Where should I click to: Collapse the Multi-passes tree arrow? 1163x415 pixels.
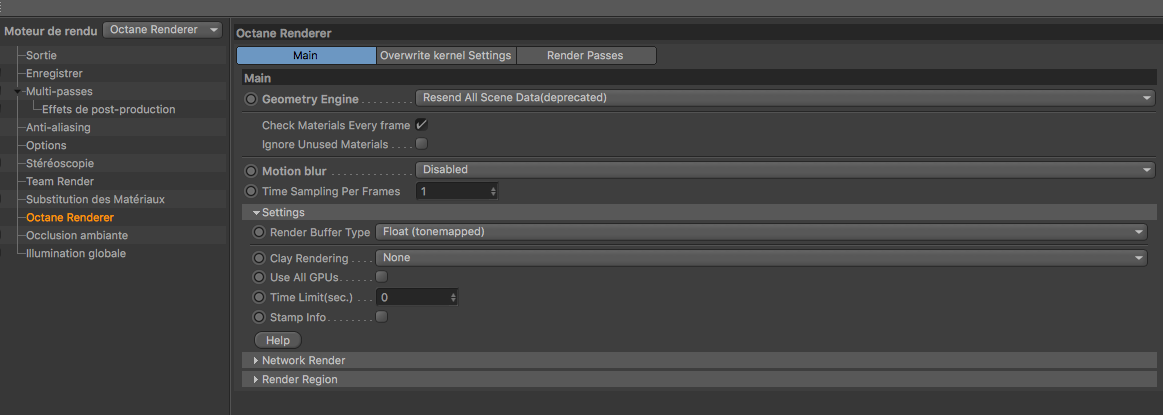(18, 91)
